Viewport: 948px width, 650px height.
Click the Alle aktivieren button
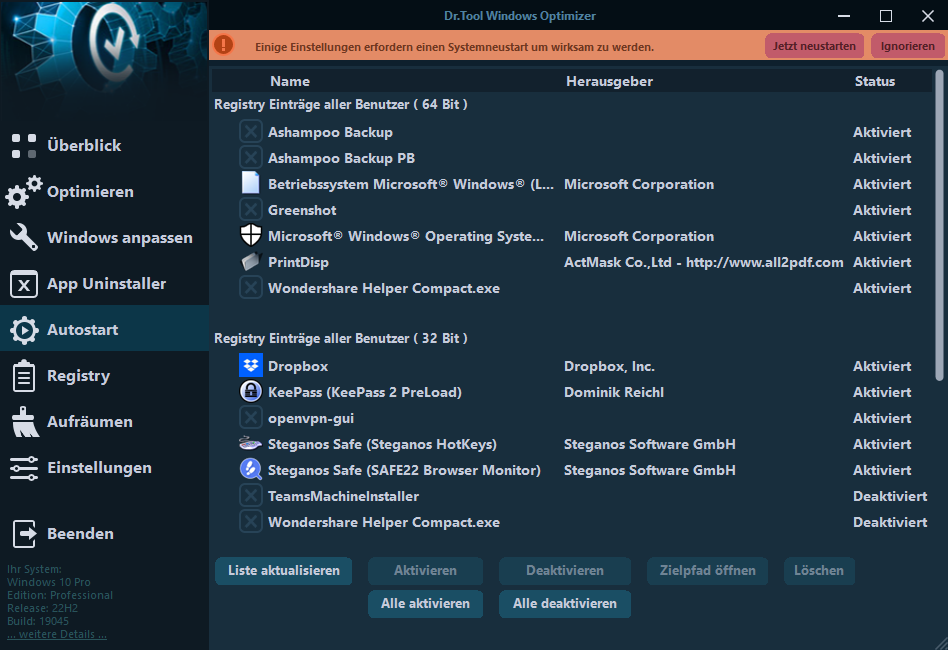pos(425,604)
